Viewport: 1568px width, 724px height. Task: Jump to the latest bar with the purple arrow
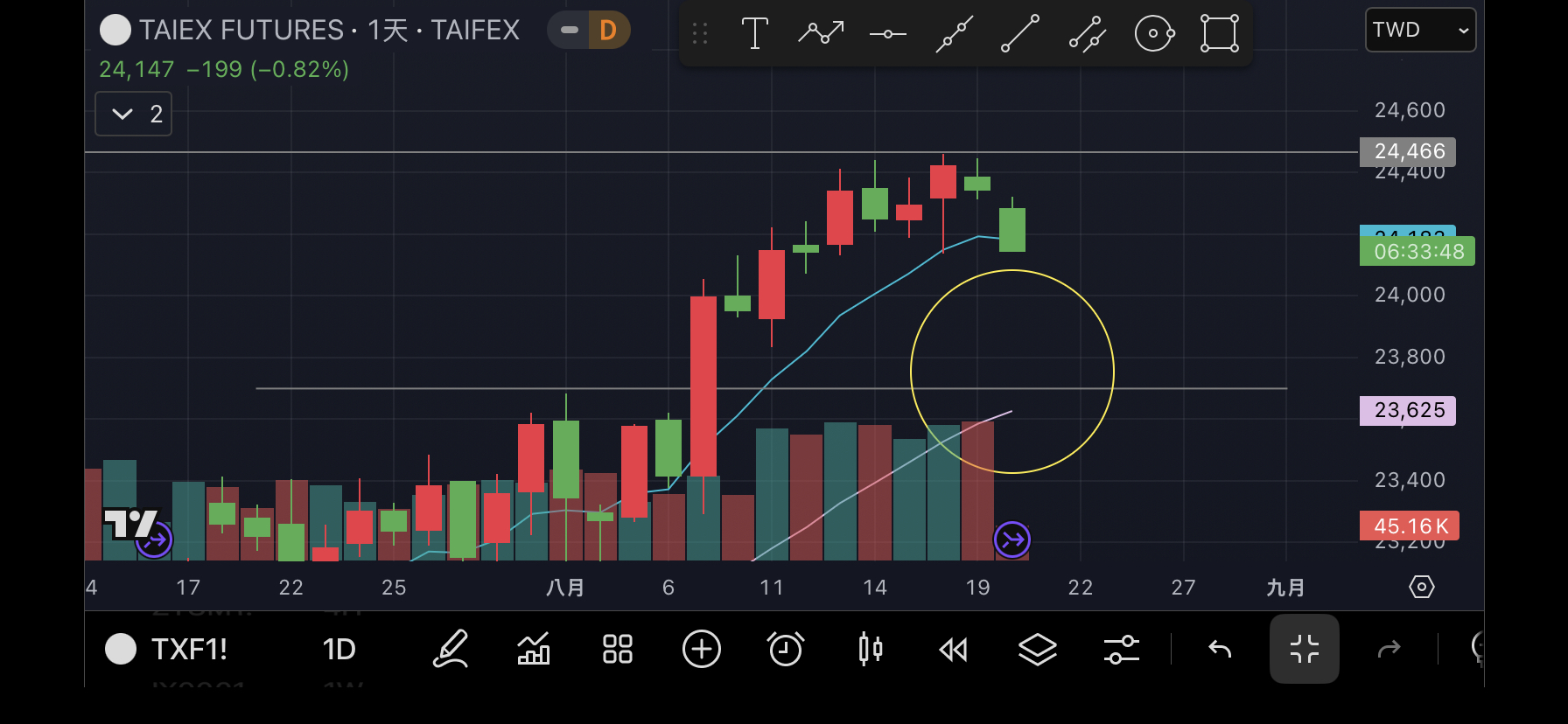point(1011,540)
